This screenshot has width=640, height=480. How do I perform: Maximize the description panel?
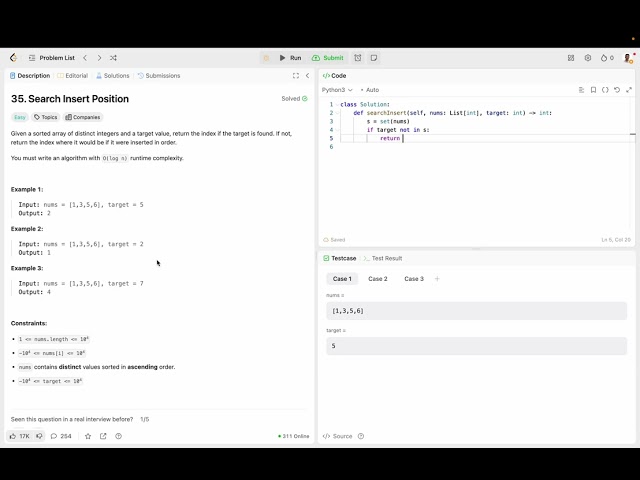point(296,76)
